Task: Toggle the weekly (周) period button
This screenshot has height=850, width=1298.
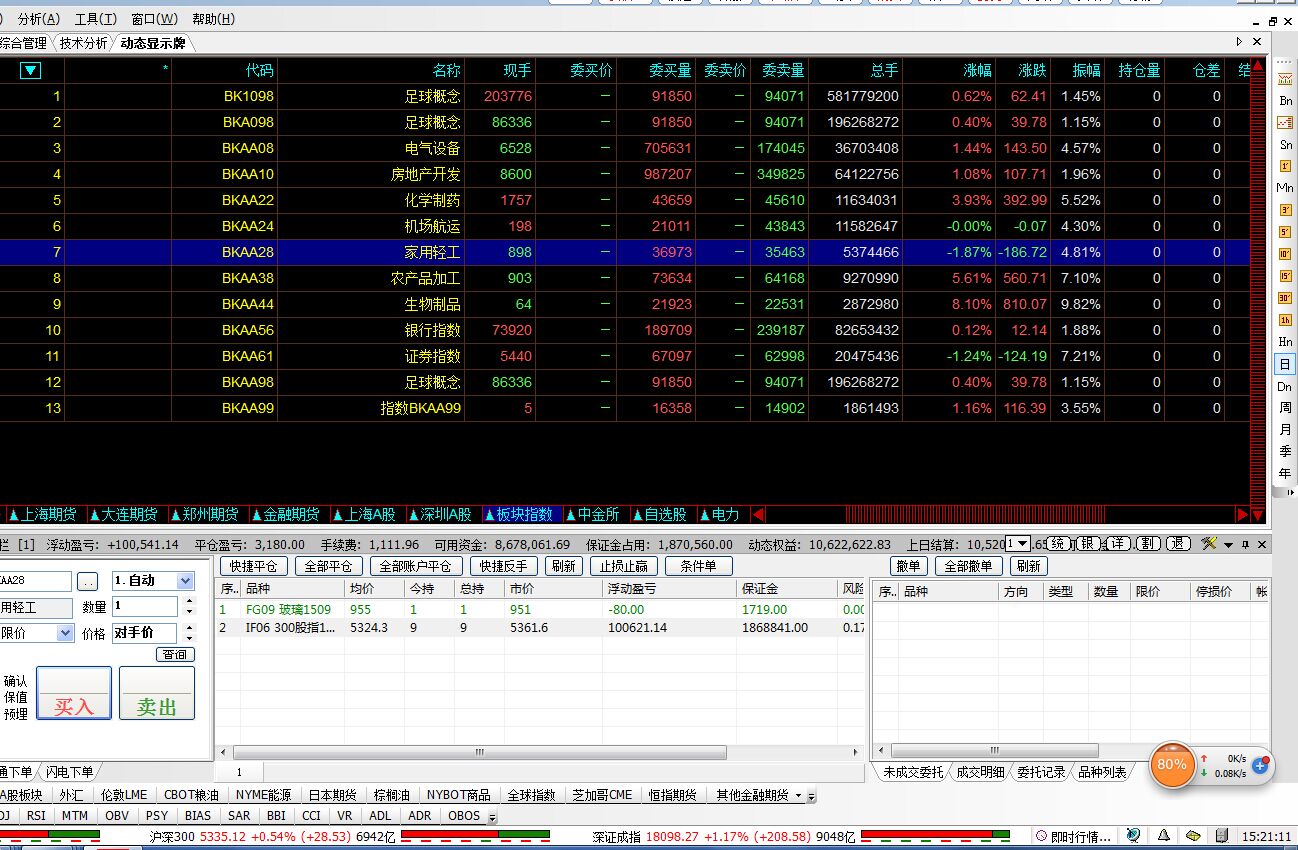Action: [1285, 408]
